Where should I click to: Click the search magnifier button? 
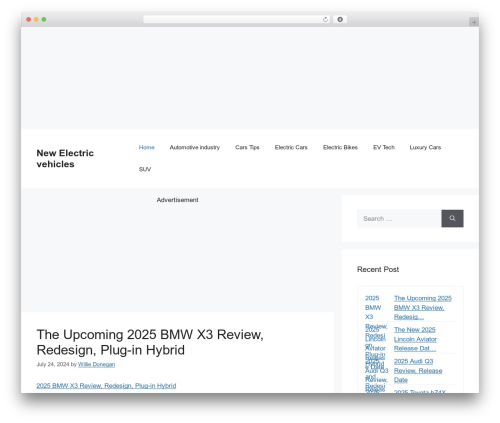pyautogui.click(x=452, y=218)
